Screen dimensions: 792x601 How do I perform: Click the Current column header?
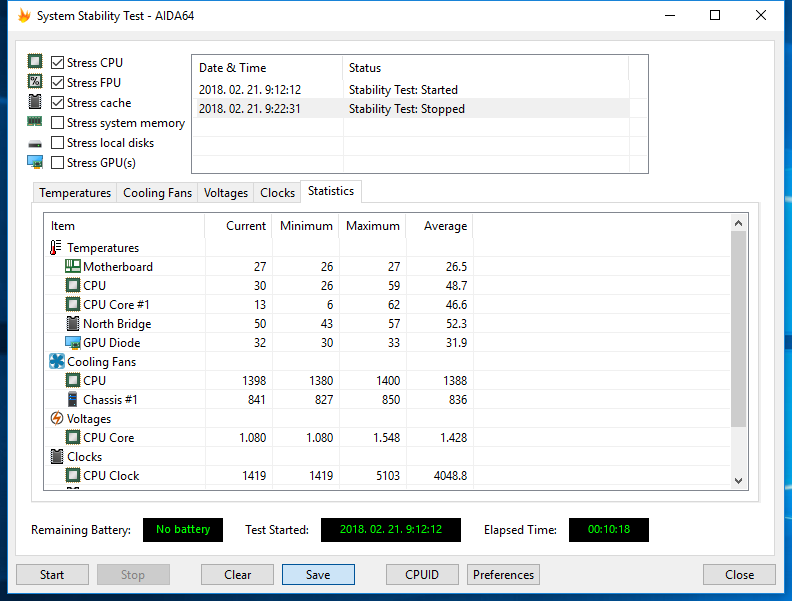[238, 226]
